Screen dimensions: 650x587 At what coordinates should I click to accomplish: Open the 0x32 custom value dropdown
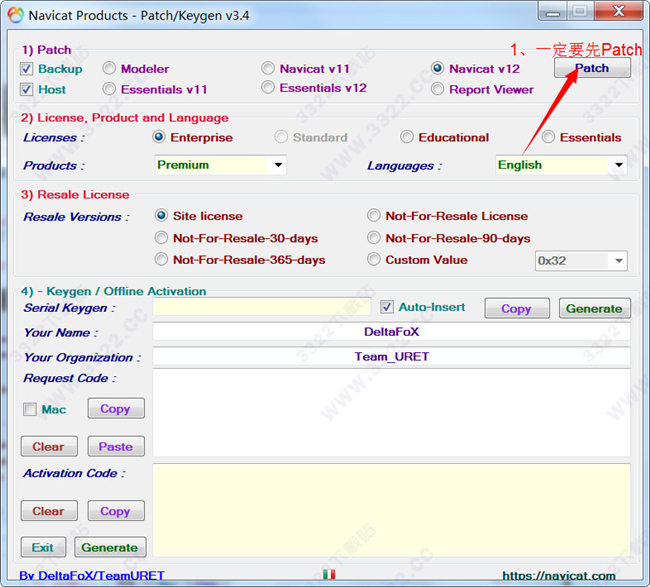click(x=581, y=261)
